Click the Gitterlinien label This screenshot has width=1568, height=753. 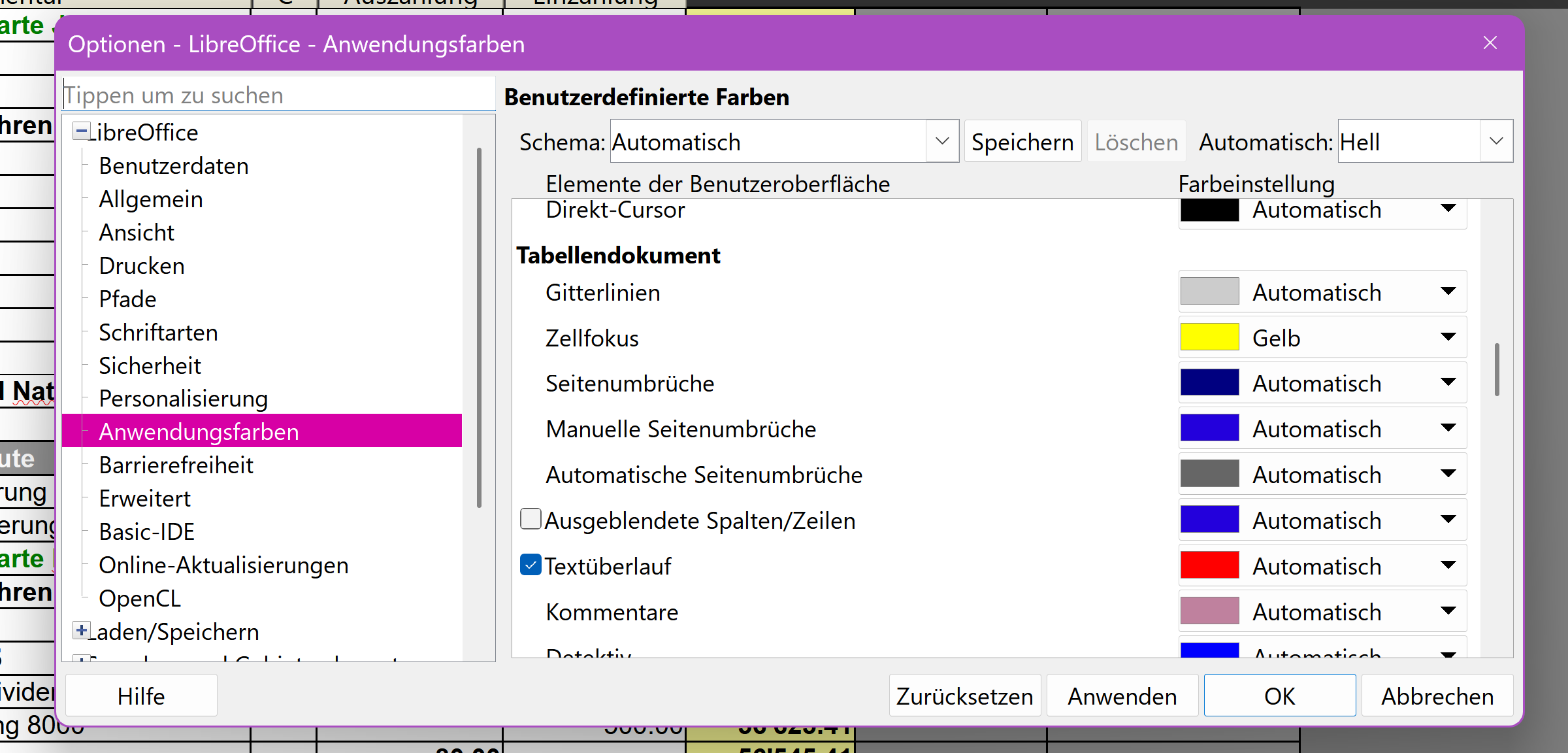tap(602, 293)
